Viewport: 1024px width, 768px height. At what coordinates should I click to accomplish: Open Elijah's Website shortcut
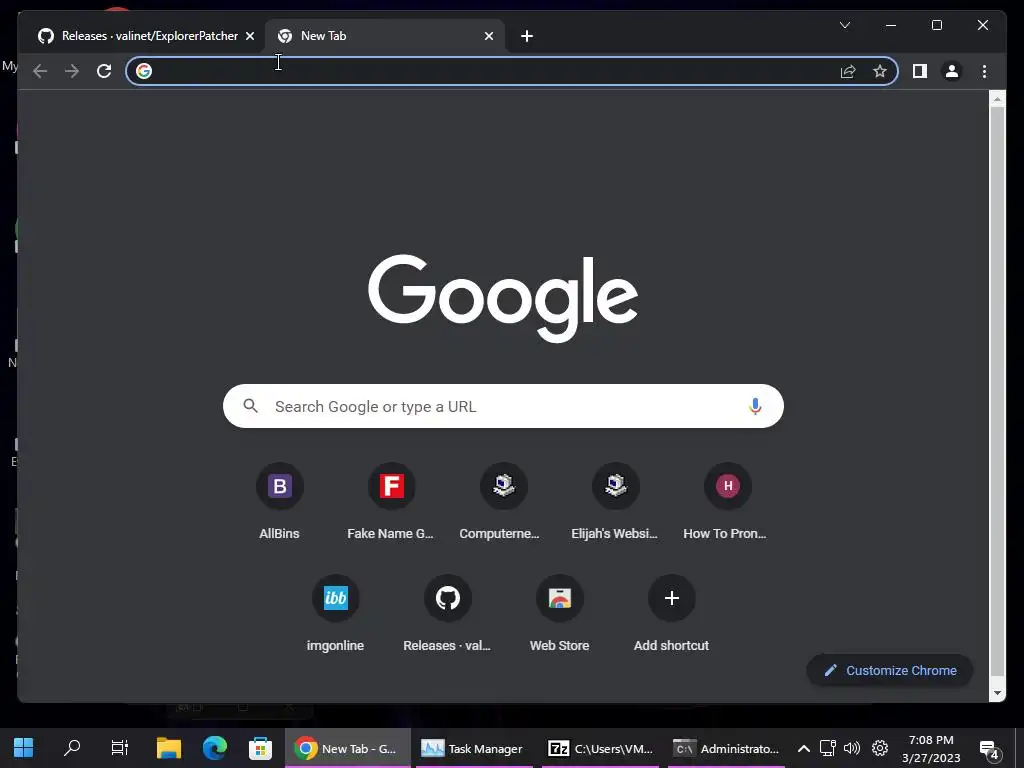(x=615, y=502)
